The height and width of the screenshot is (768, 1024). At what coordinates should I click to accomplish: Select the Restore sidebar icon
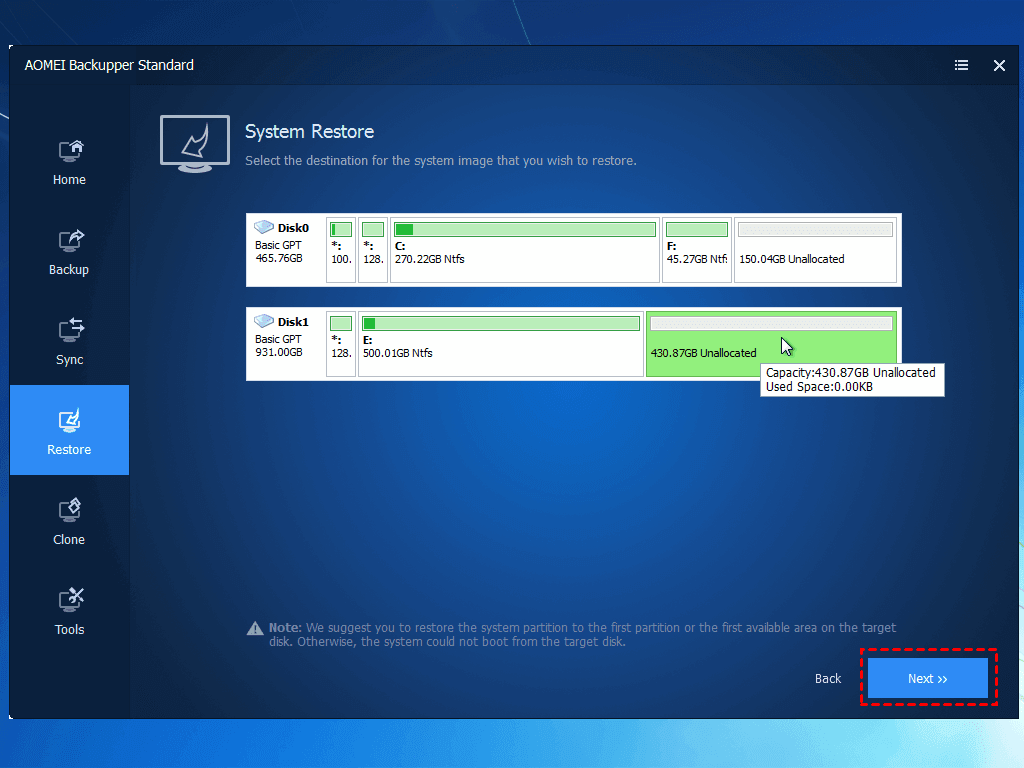coord(69,421)
